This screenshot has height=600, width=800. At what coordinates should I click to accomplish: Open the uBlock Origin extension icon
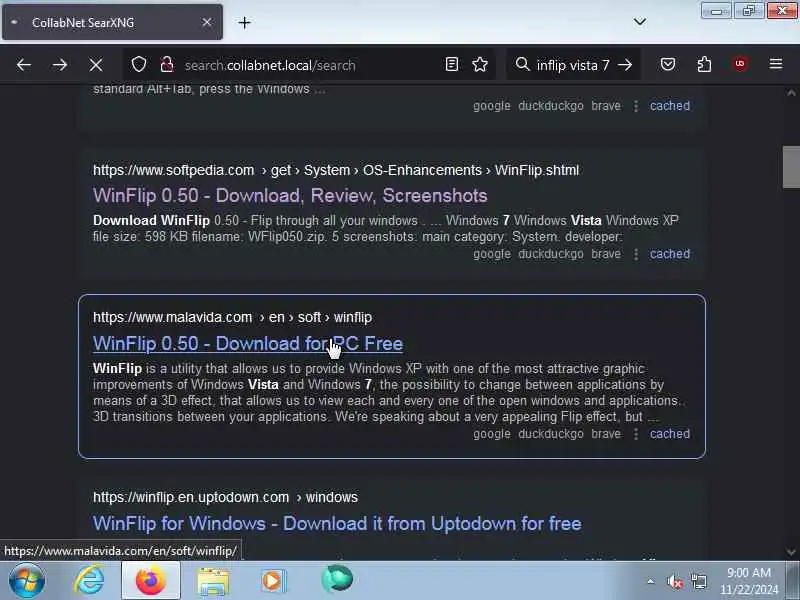point(740,64)
